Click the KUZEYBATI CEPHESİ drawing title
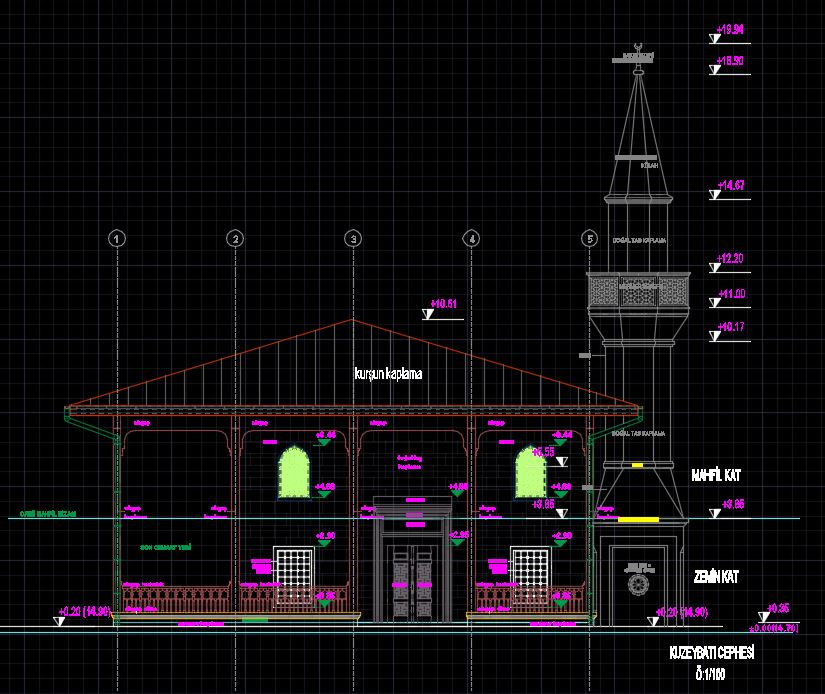825x694 pixels. coord(712,653)
